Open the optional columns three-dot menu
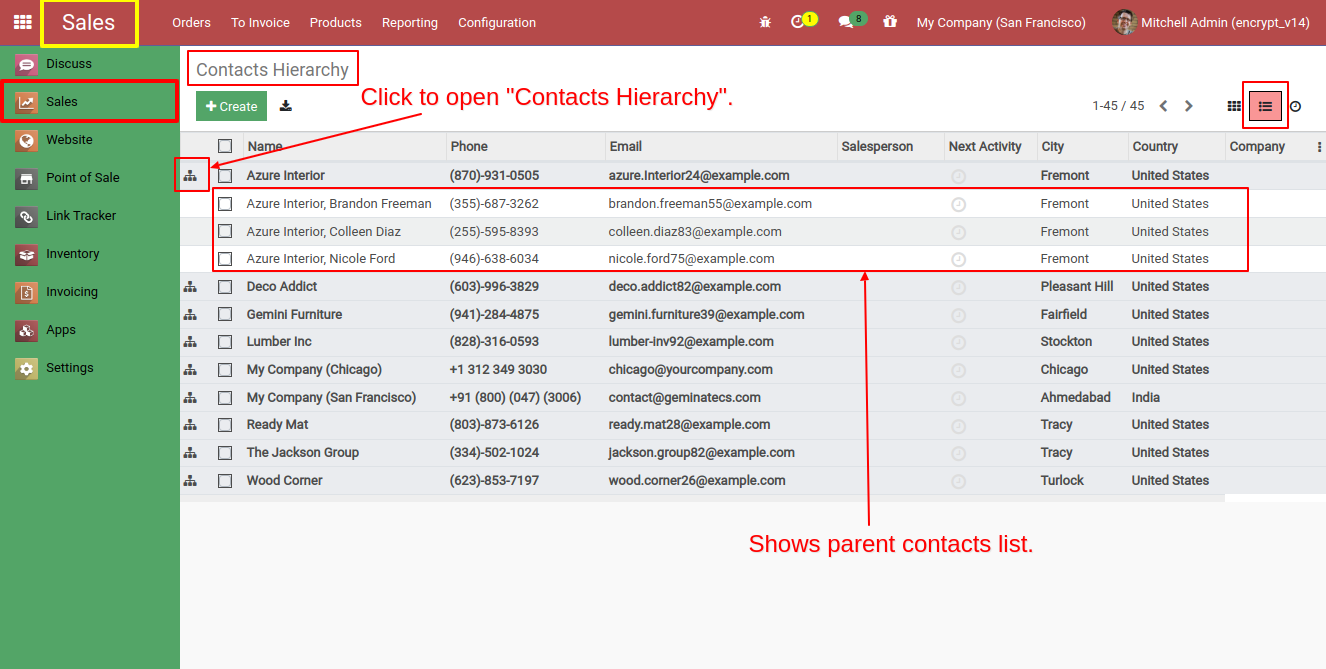The image size is (1326, 669). coord(1318,146)
